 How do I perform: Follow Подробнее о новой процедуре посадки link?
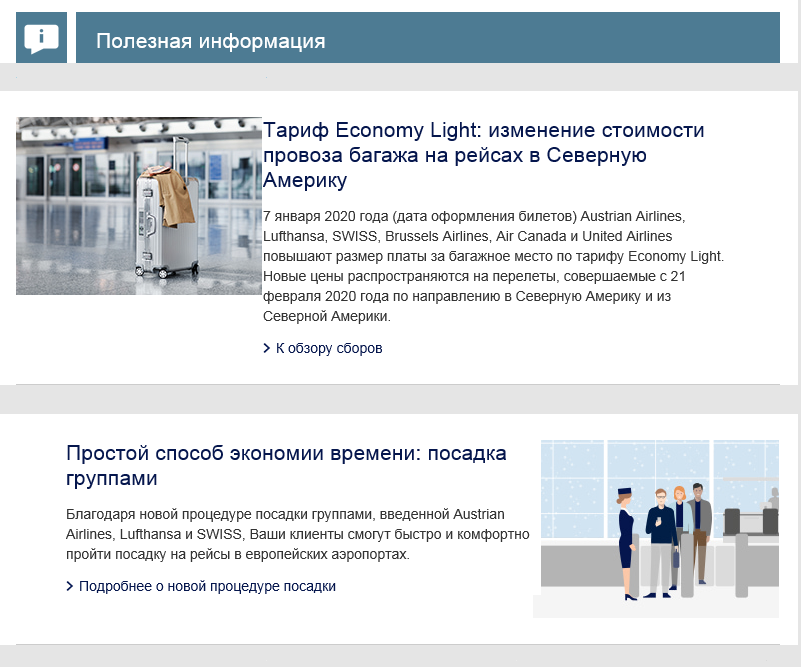pos(207,586)
